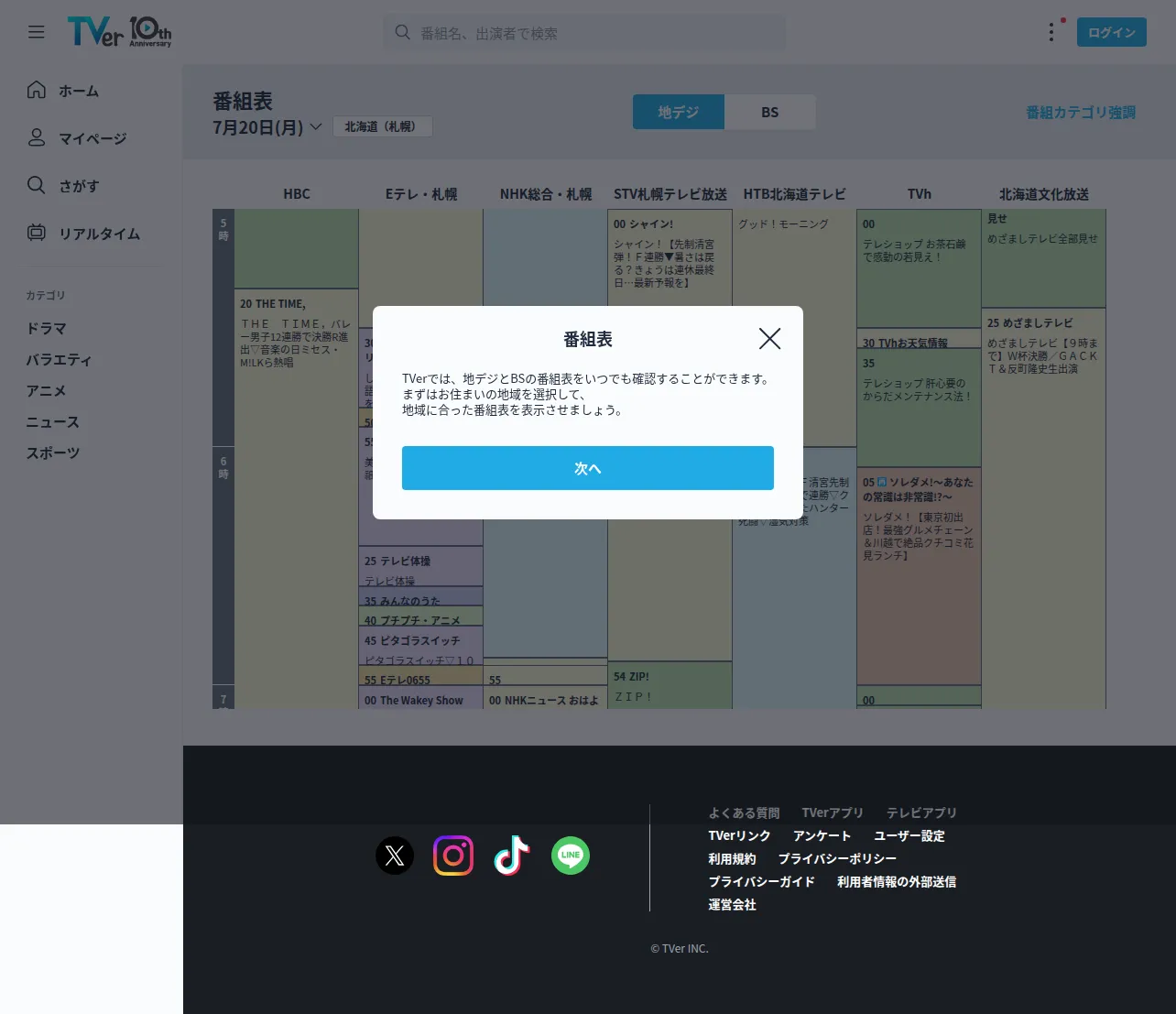This screenshot has width=1176, height=1014.
Task: Switch to the BS tab
Action: 770,112
